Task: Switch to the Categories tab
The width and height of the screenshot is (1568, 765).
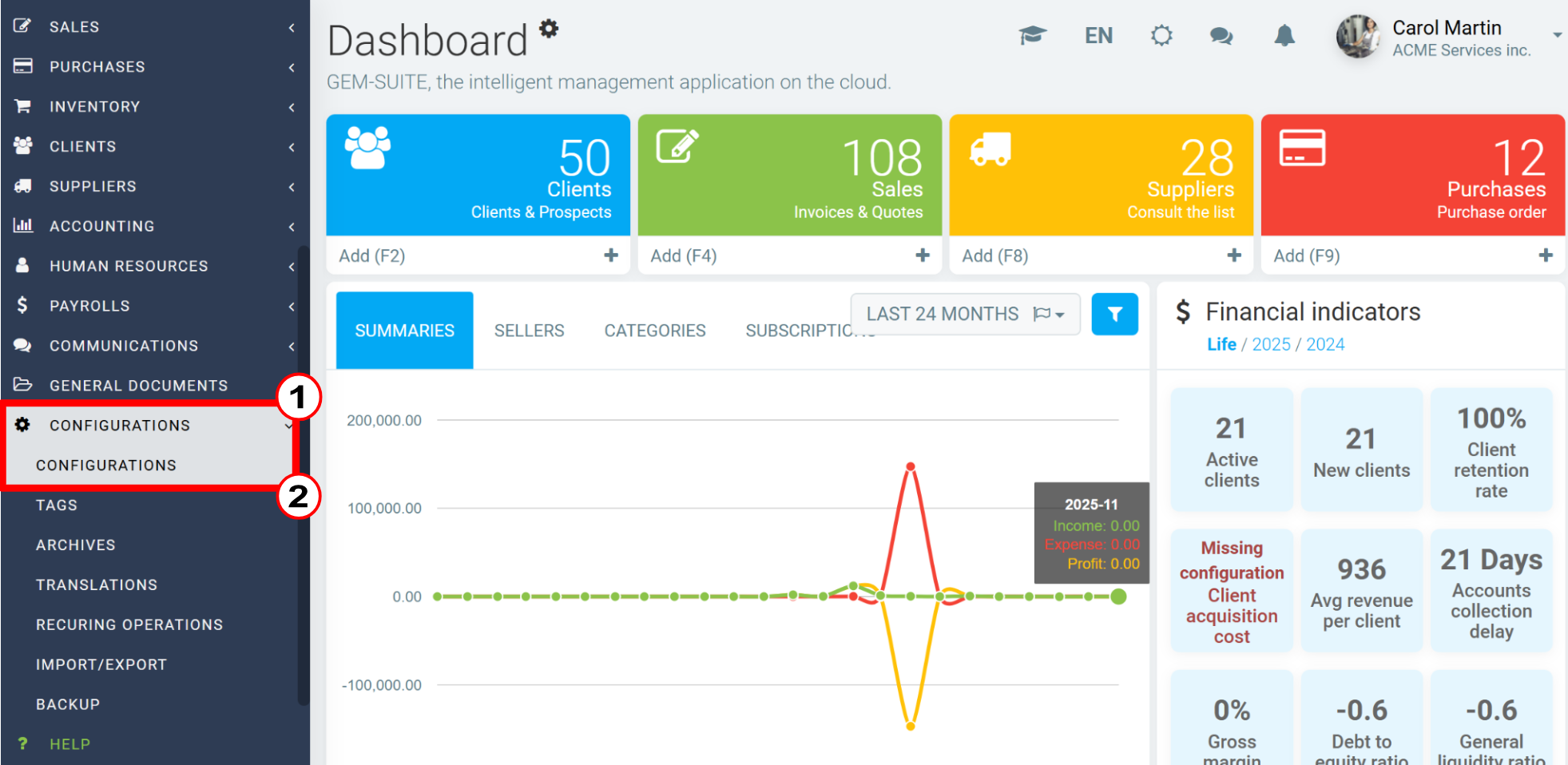Action: (x=655, y=331)
